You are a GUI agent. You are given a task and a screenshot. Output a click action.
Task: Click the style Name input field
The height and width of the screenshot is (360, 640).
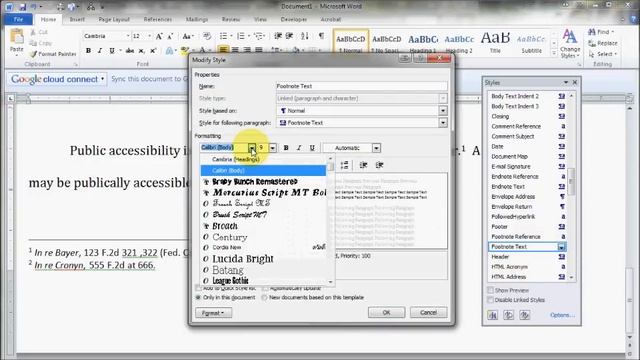coord(361,86)
